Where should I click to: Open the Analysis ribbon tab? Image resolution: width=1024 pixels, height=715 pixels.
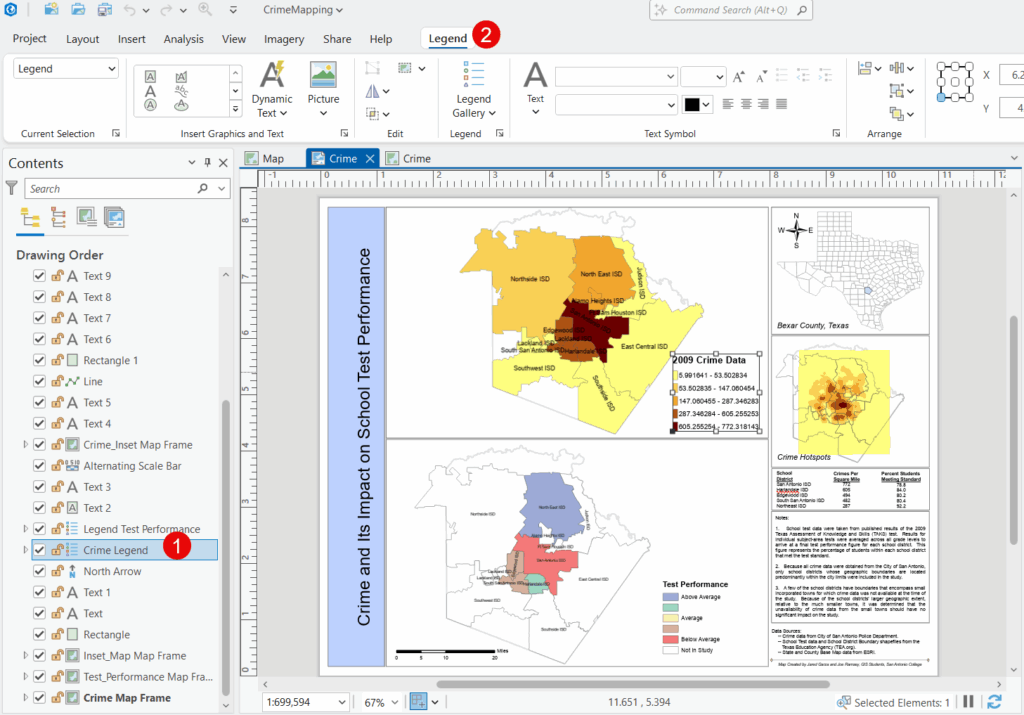click(183, 39)
